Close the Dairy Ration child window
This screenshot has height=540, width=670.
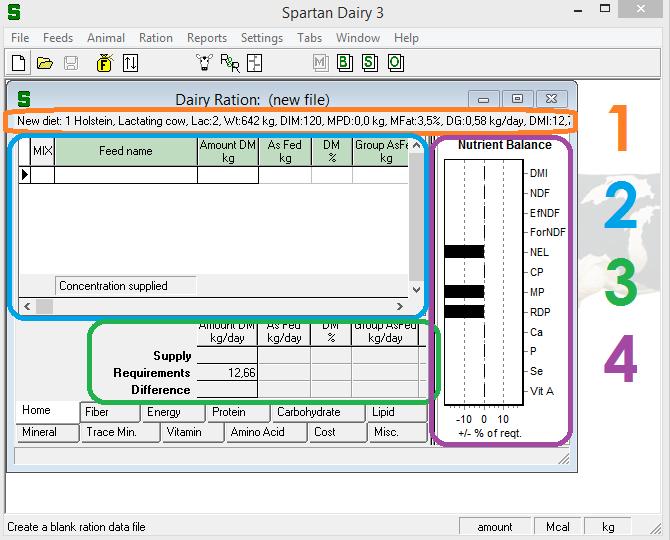point(552,99)
